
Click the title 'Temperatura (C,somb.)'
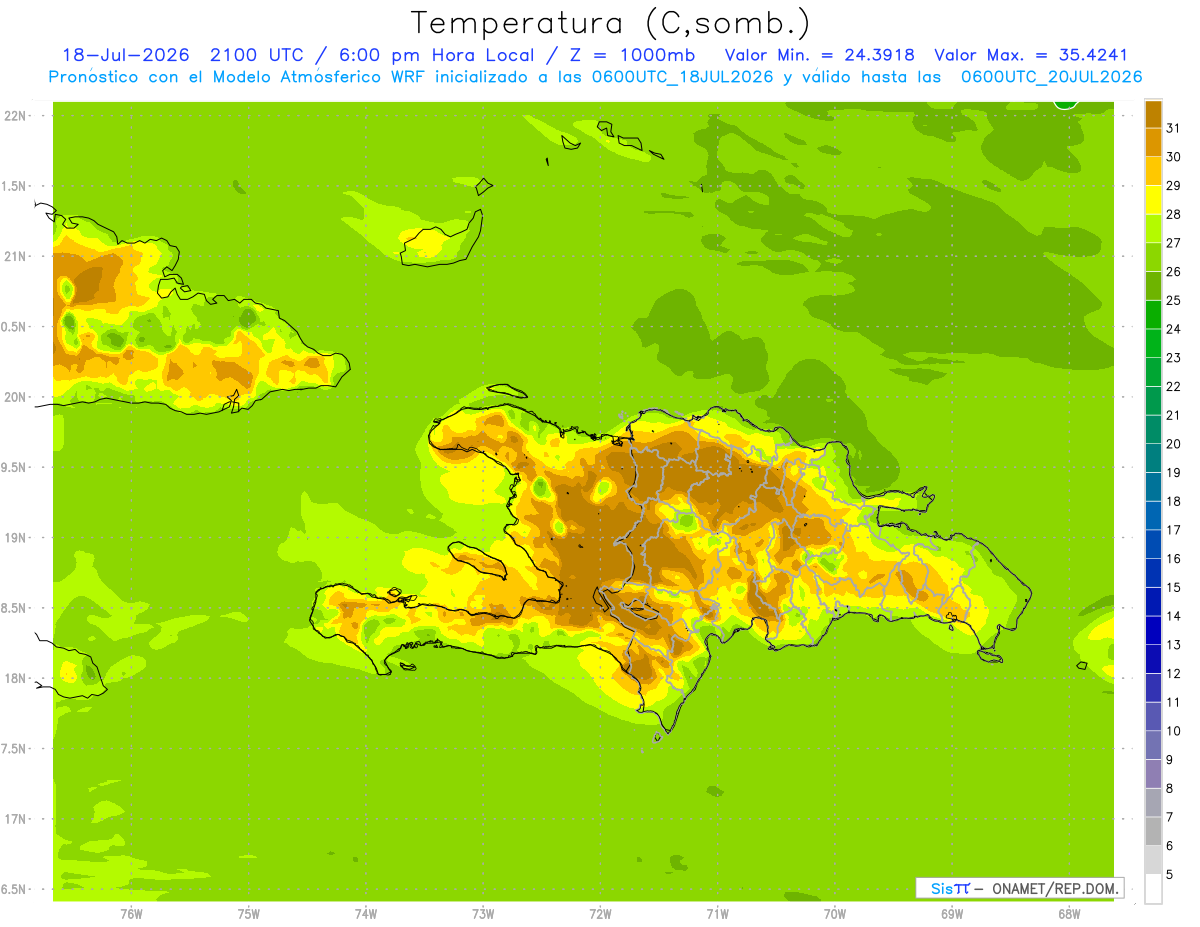pos(610,23)
